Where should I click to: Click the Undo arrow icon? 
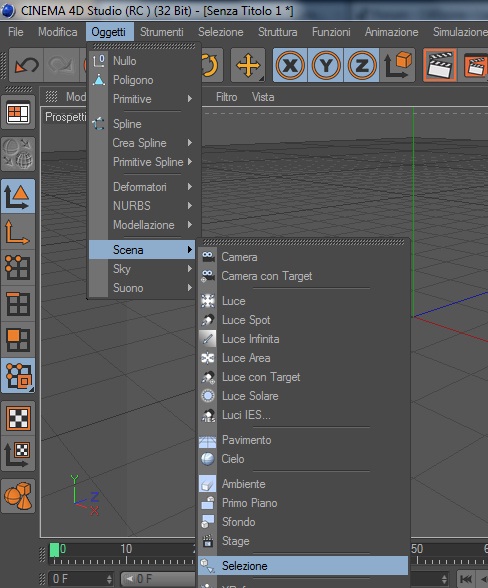click(27, 65)
